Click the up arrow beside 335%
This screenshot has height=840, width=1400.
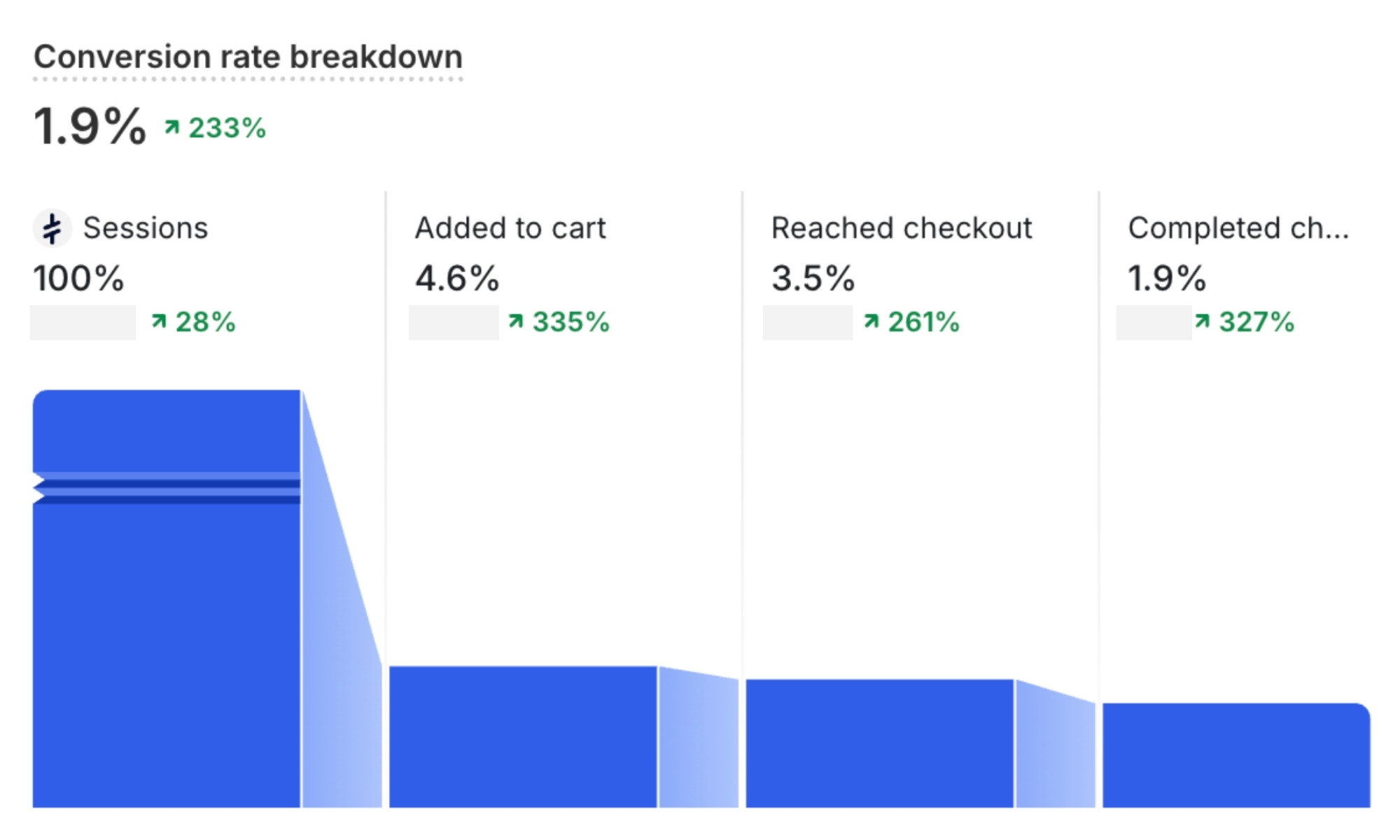(516, 321)
